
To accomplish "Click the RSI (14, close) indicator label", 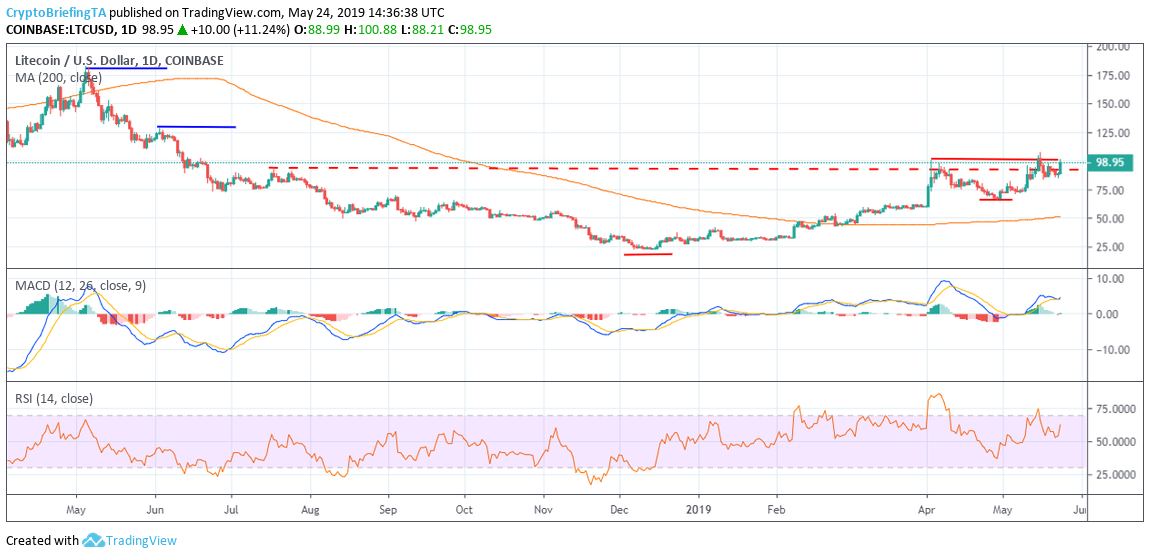I will pyautogui.click(x=54, y=399).
